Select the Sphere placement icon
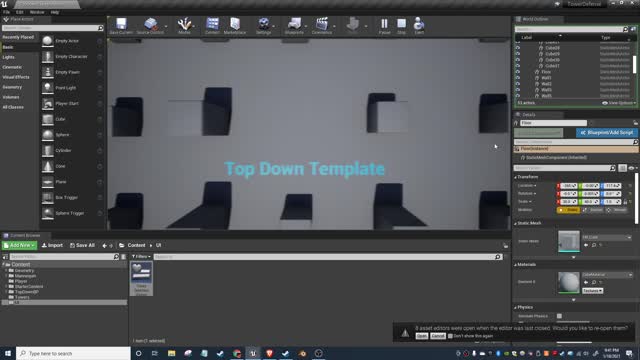Viewport: 640px width, 360px height. point(47,135)
